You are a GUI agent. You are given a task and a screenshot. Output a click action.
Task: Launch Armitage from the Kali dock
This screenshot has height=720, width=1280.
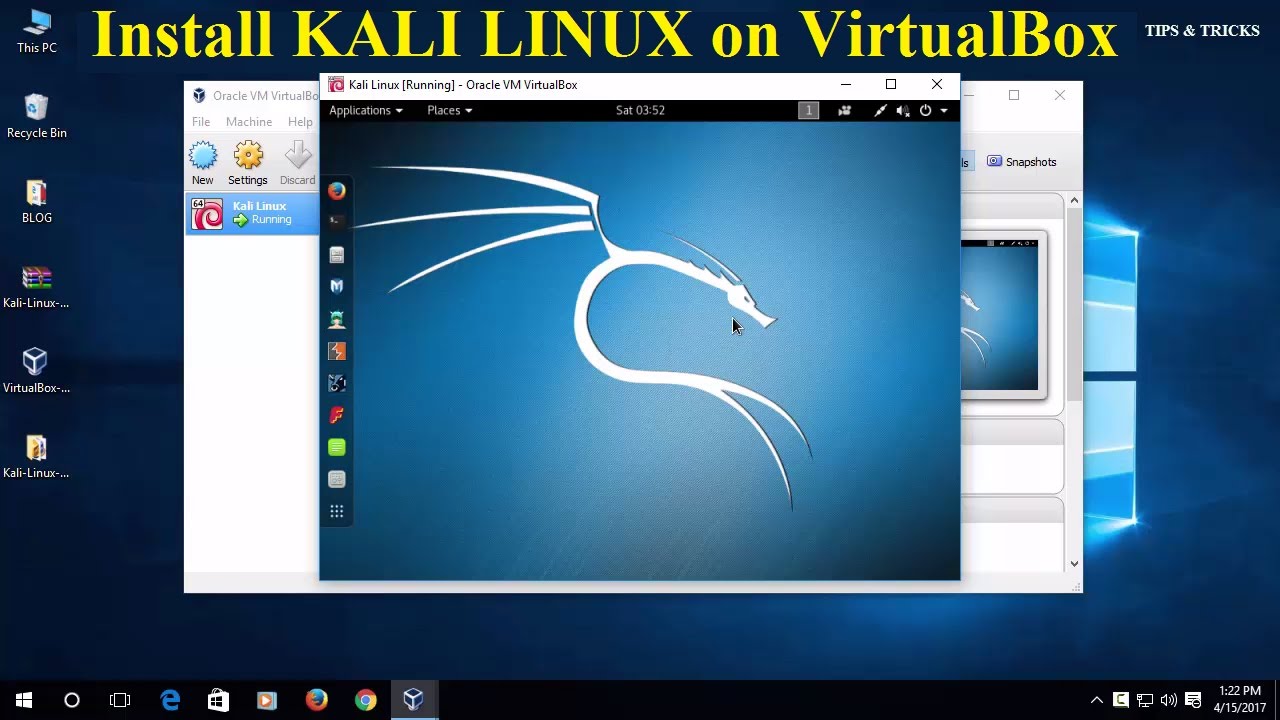coord(337,319)
